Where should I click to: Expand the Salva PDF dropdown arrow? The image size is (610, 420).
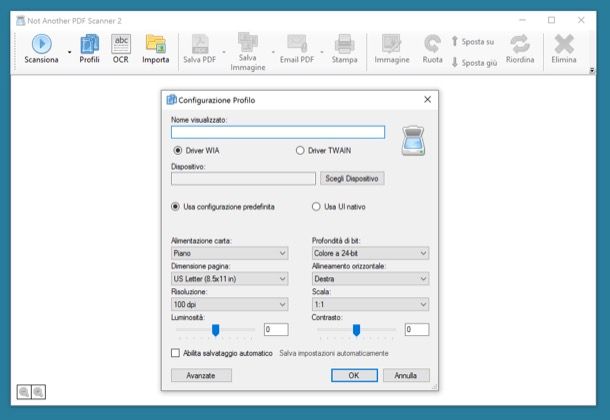click(224, 52)
